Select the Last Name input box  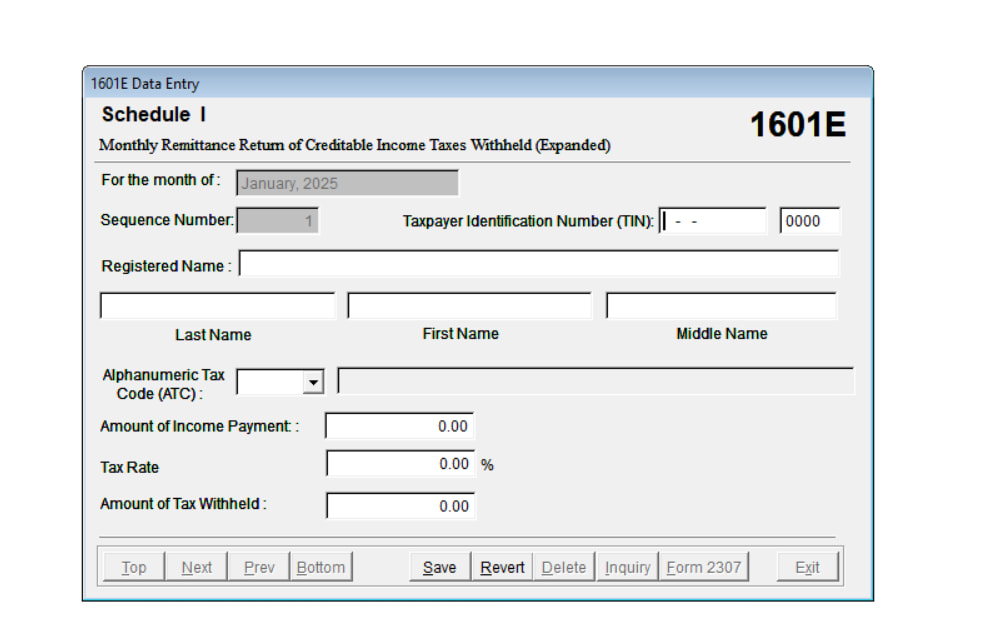[217, 306]
